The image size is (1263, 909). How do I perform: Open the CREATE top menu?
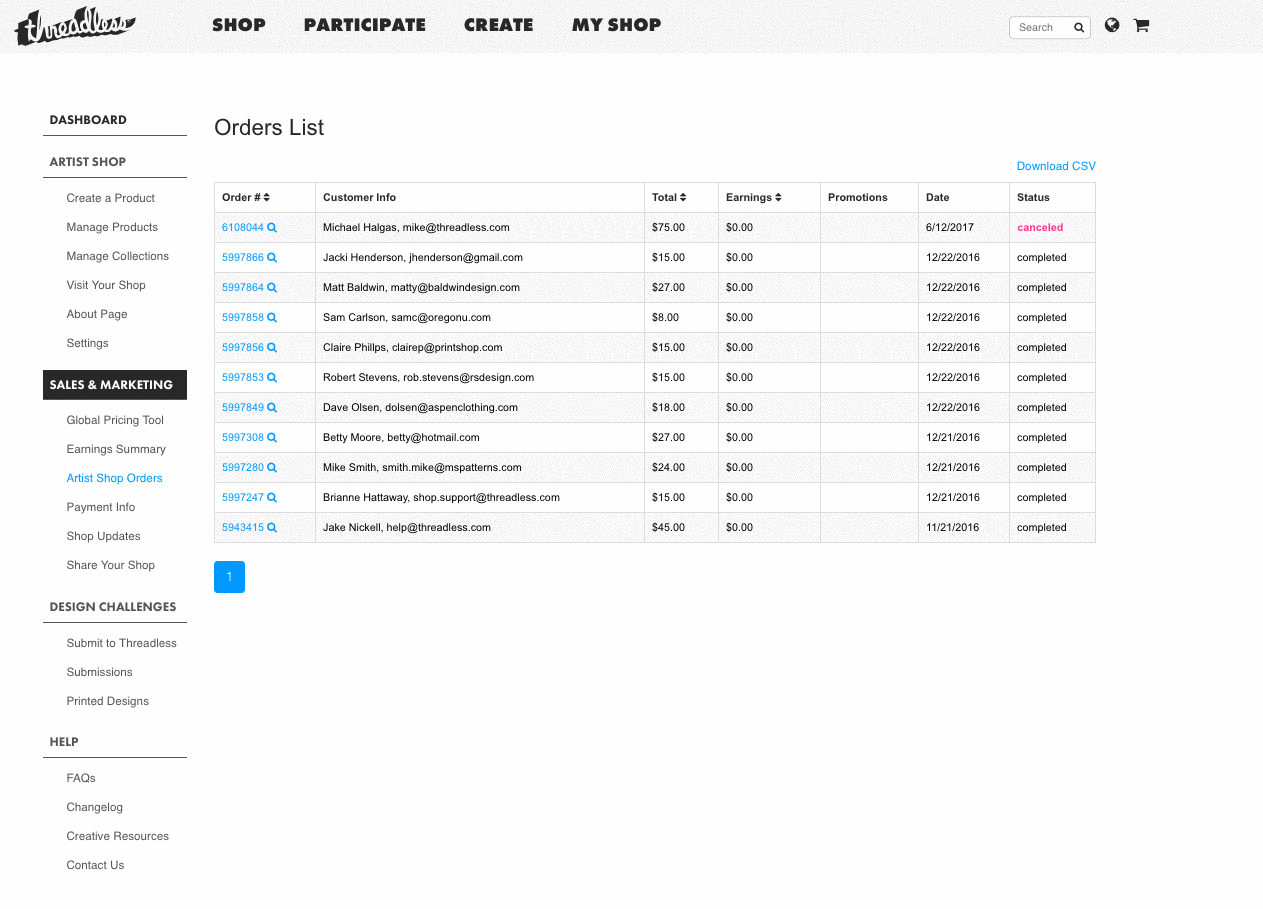pyautogui.click(x=499, y=25)
